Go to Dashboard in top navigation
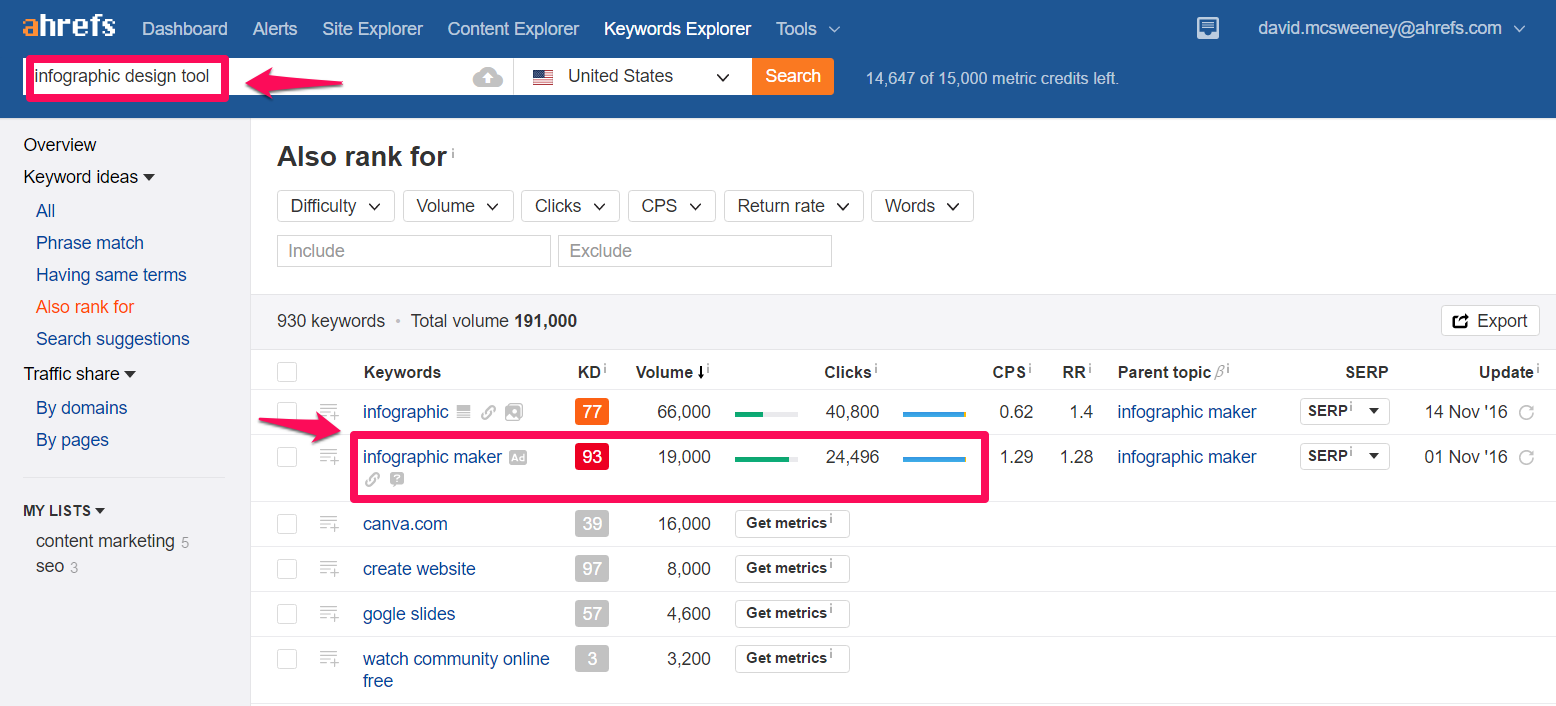 pyautogui.click(x=185, y=29)
